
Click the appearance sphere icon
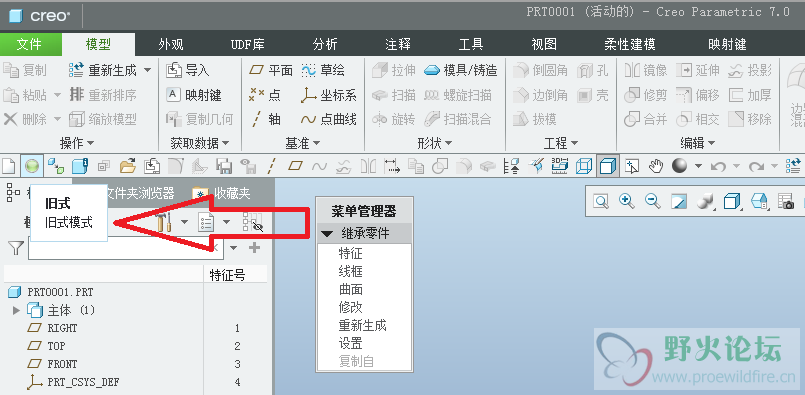tap(679, 165)
